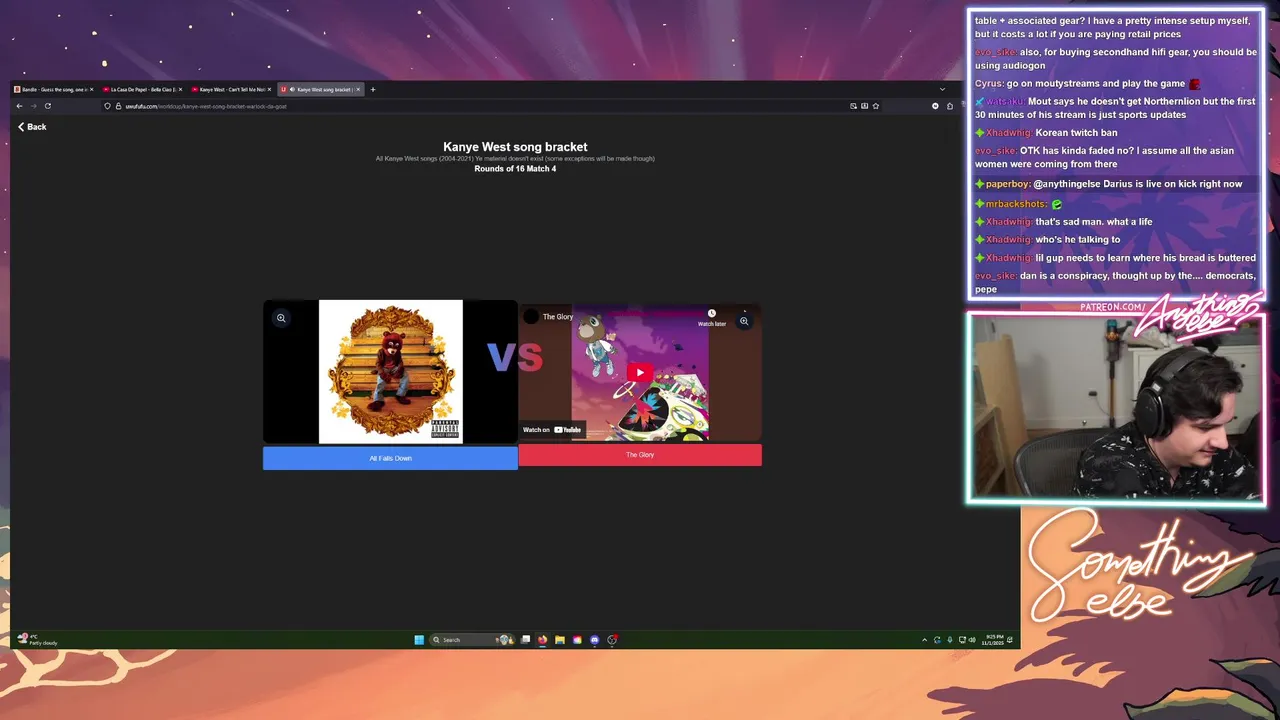Select the Kanye West song bracket tab
This screenshot has height=720, width=1280.
click(320, 89)
